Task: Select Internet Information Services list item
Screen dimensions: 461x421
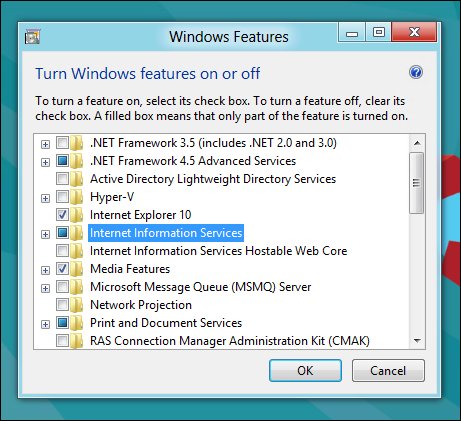Action: [x=166, y=233]
